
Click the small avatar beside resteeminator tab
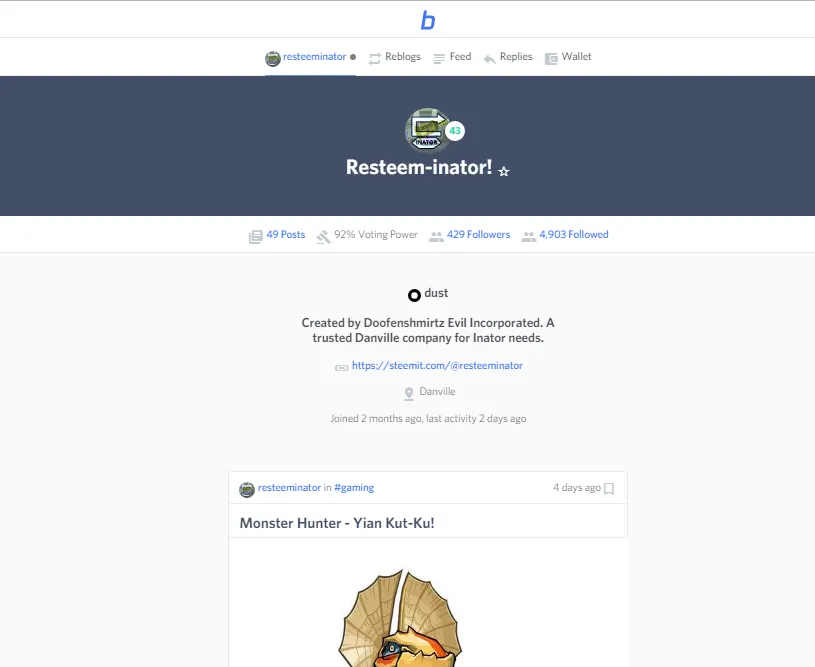[x=273, y=59]
